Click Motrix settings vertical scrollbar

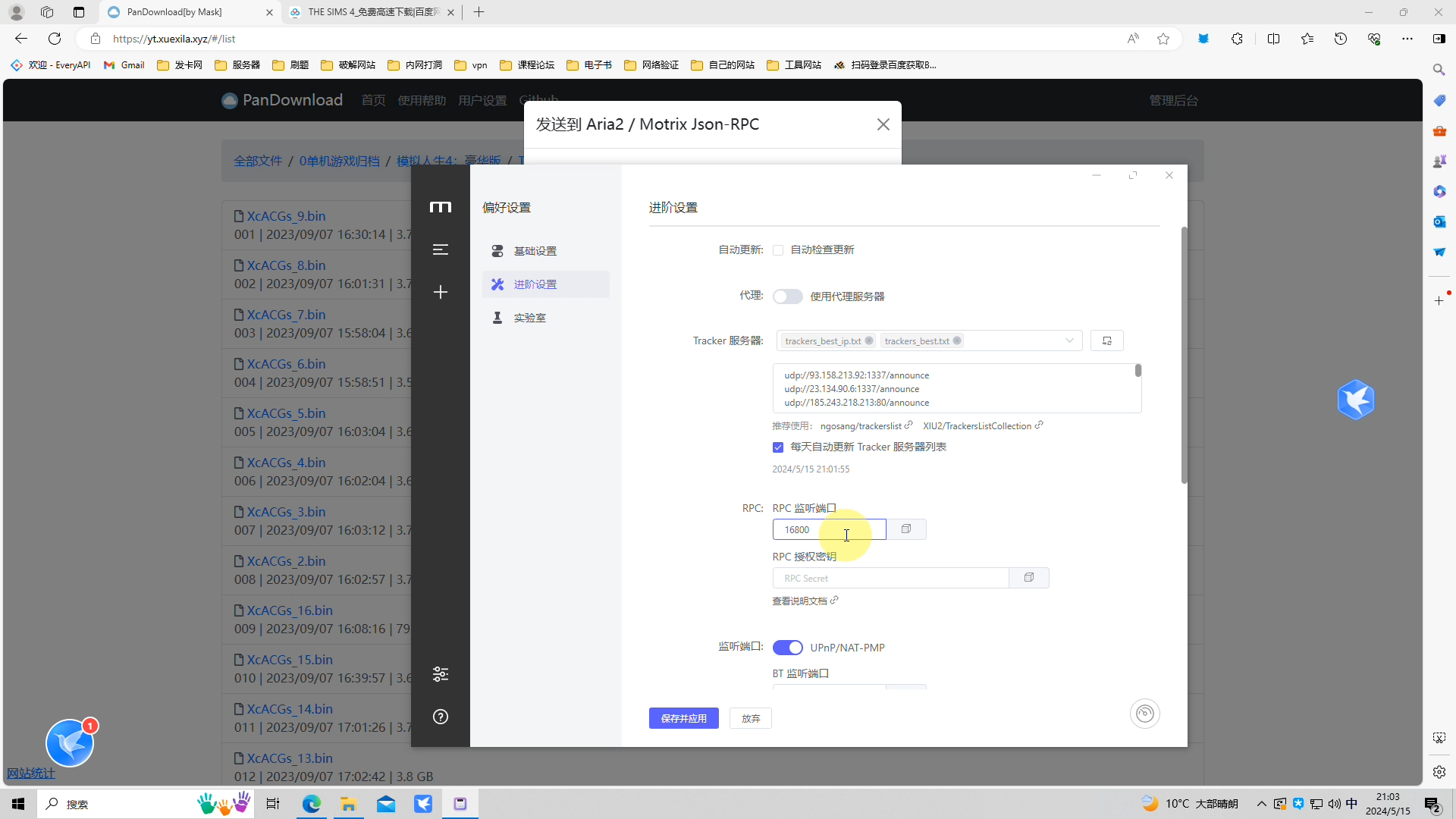[x=1184, y=355]
